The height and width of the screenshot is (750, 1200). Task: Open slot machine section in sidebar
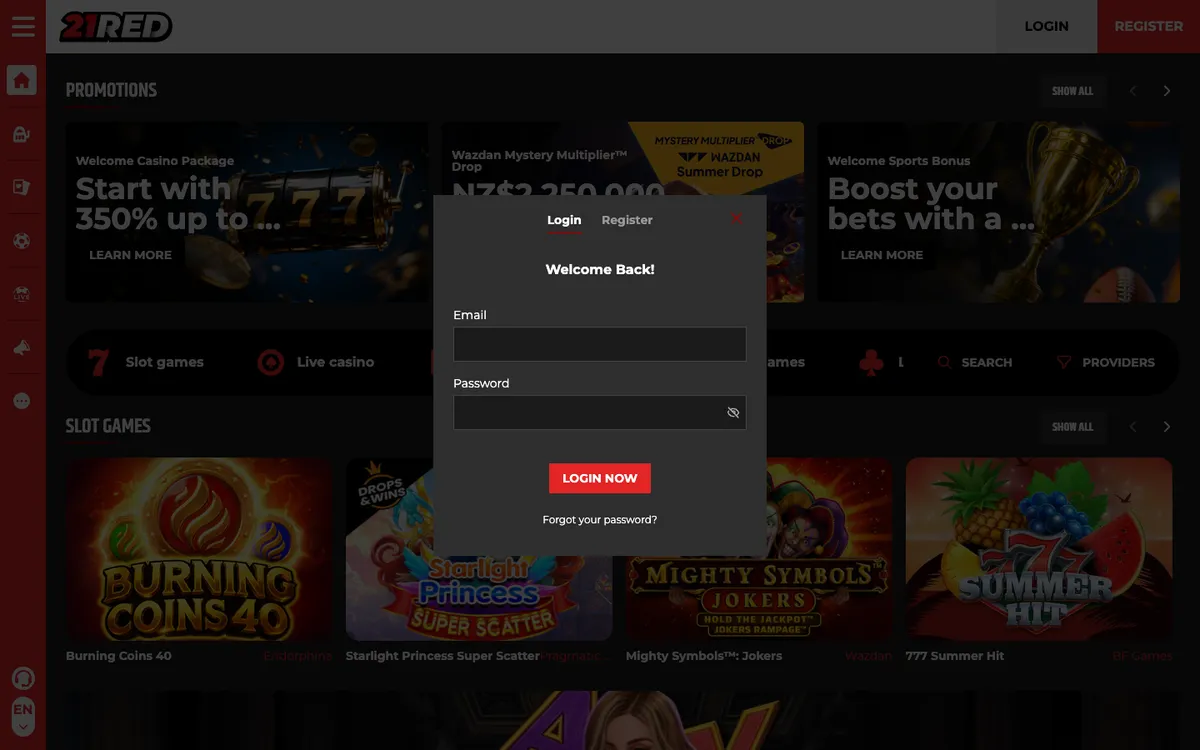22,134
